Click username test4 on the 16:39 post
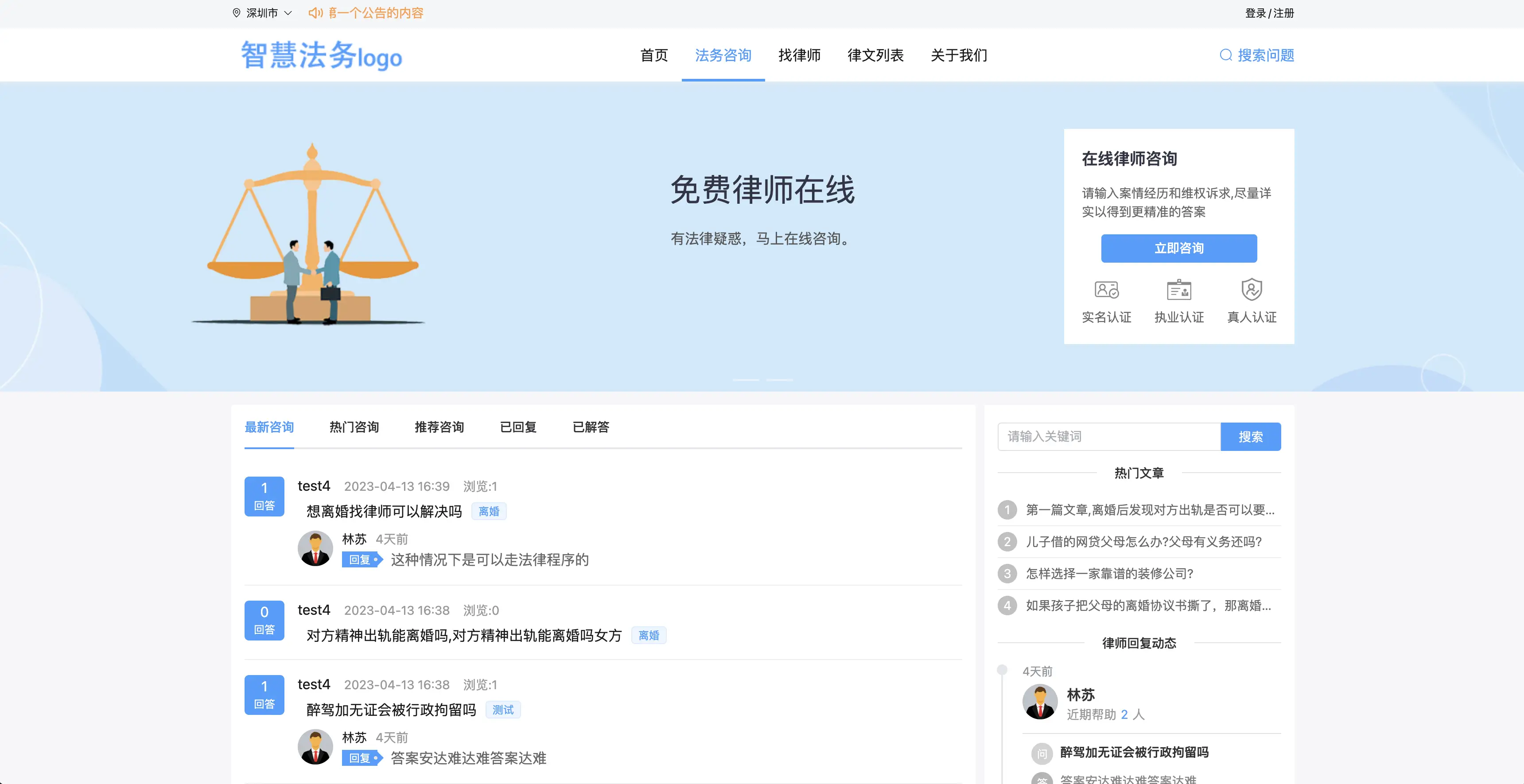The image size is (1524, 784). (314, 486)
